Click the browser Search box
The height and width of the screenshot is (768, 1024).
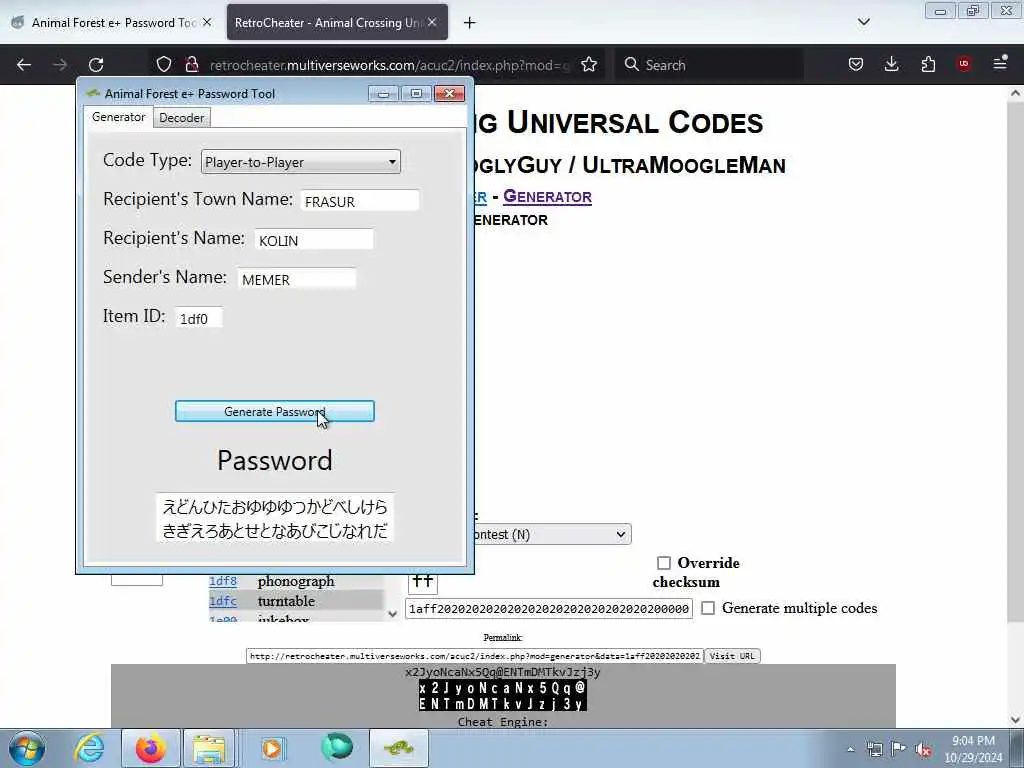(709, 65)
